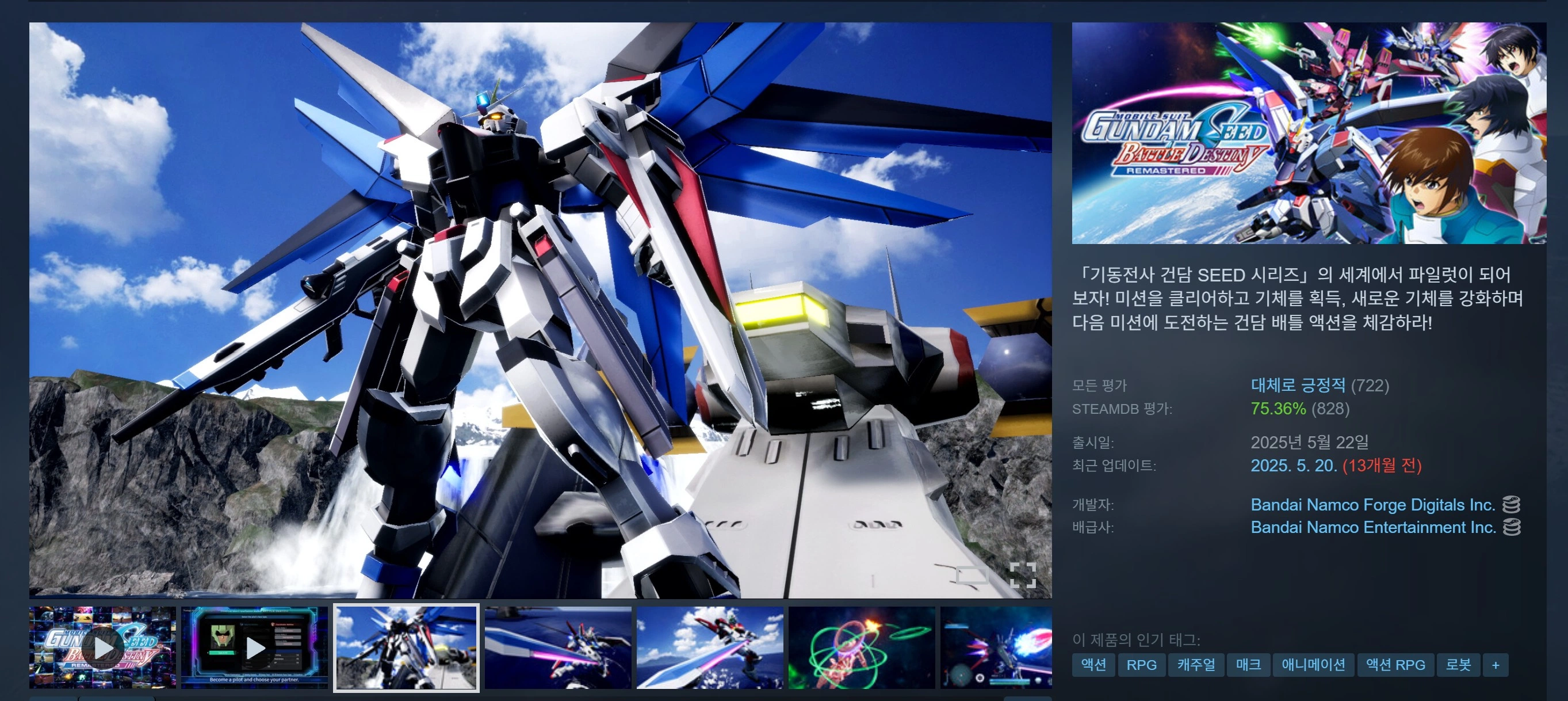
Task: Expand more tags with the plus button
Action: coord(1496,665)
